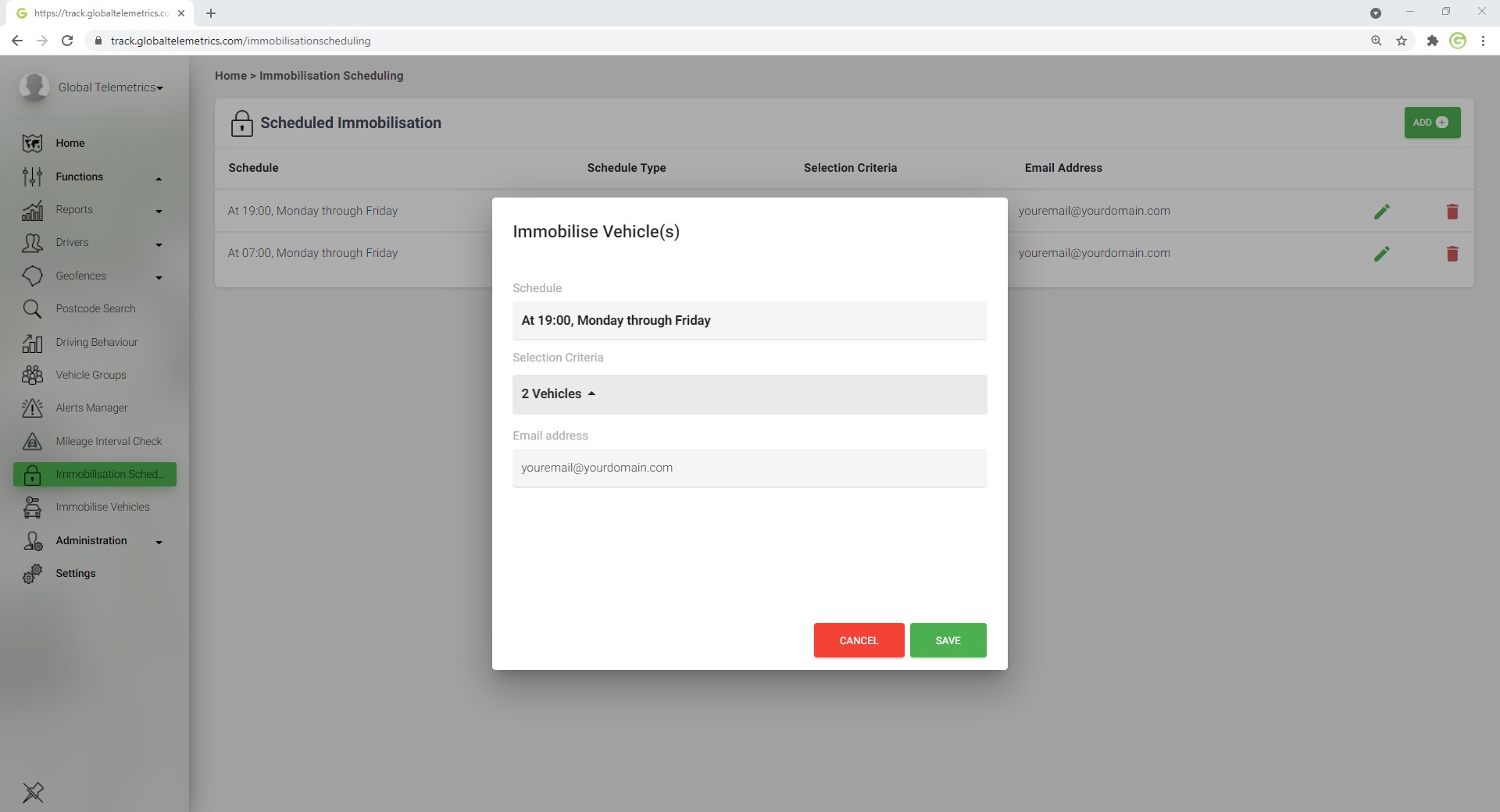The height and width of the screenshot is (812, 1500).
Task: Expand the Administration submenu arrow
Action: pos(159,542)
